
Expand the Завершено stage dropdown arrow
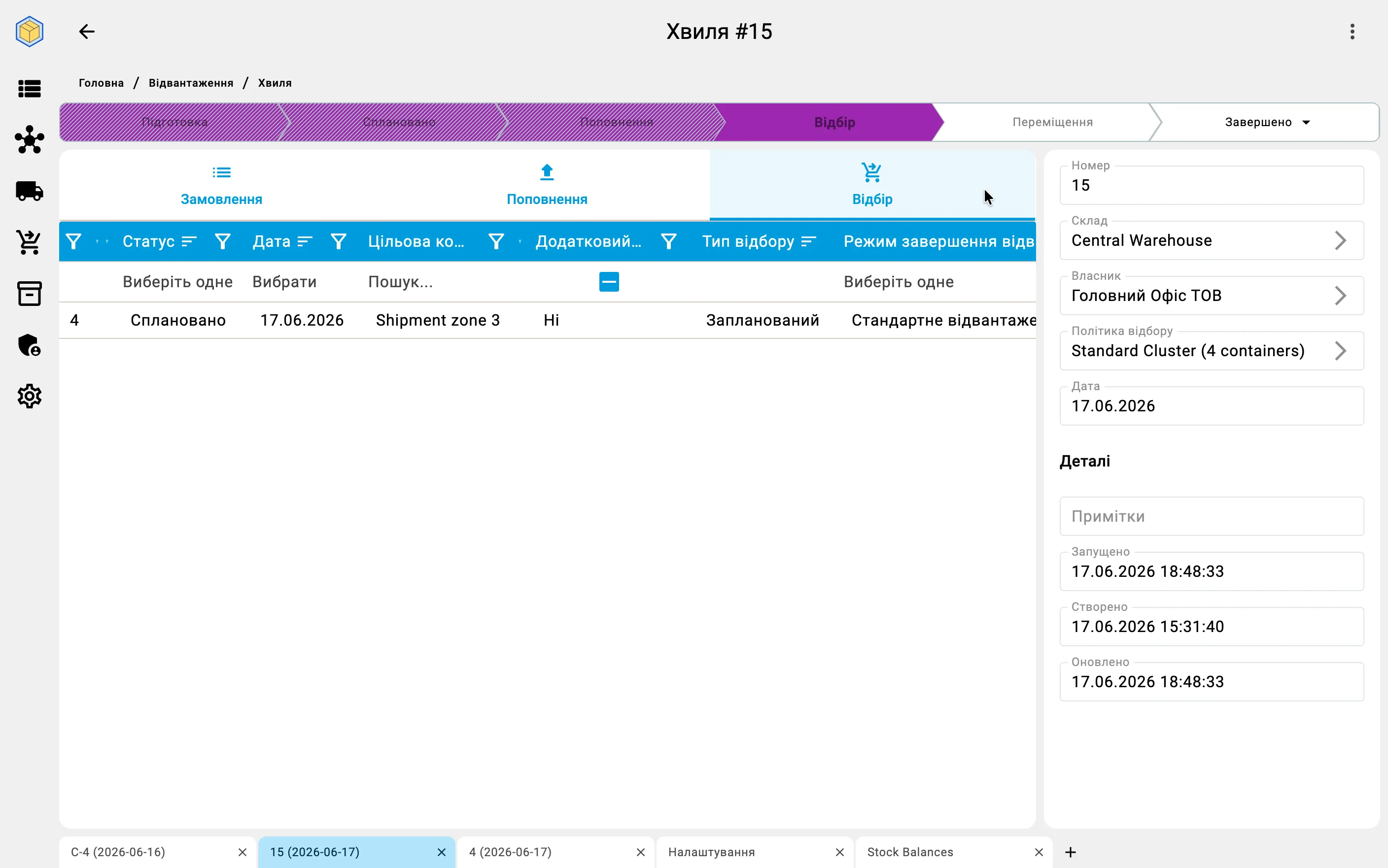tap(1307, 122)
